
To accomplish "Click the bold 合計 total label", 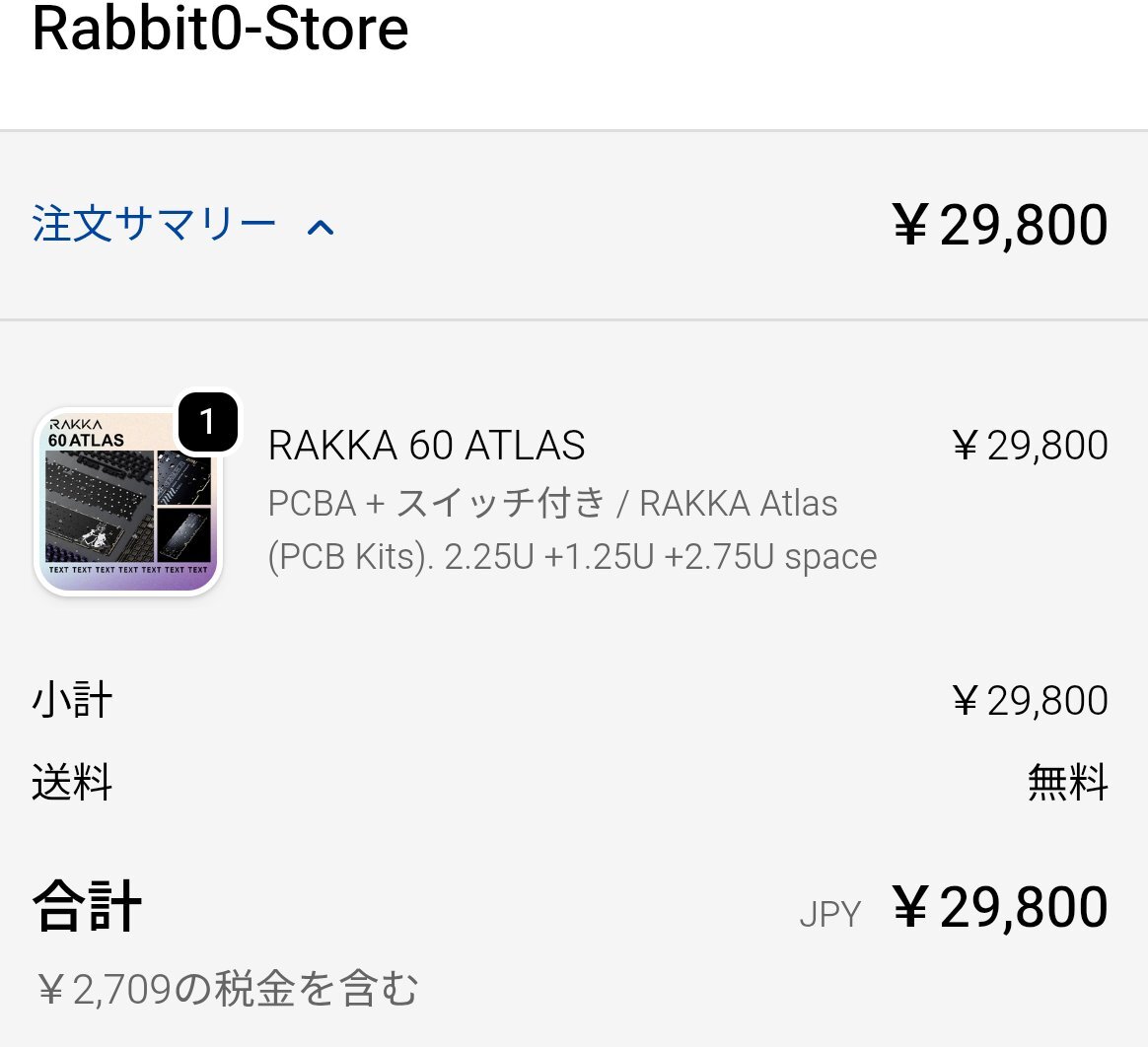I will click(x=87, y=906).
